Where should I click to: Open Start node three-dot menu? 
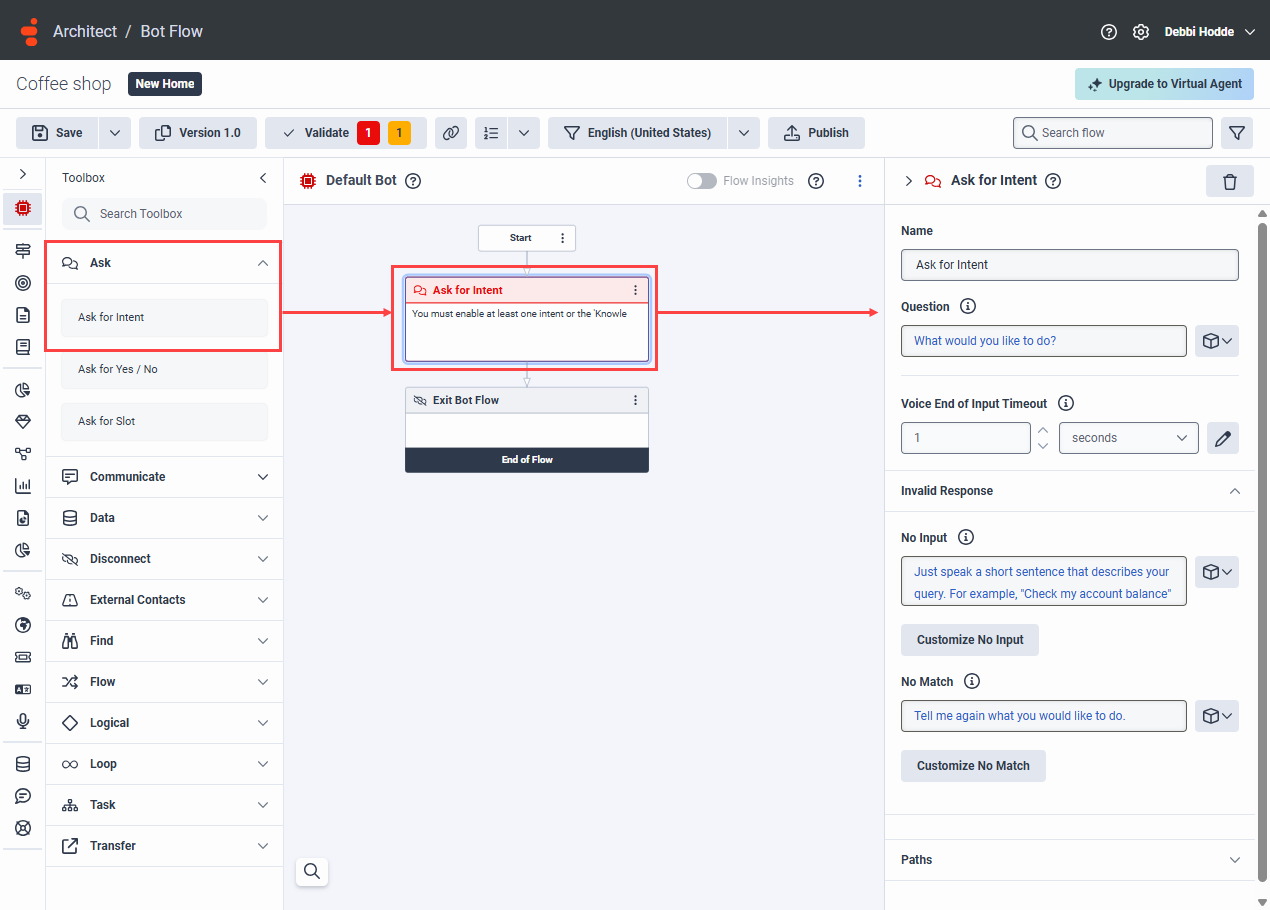pos(562,238)
